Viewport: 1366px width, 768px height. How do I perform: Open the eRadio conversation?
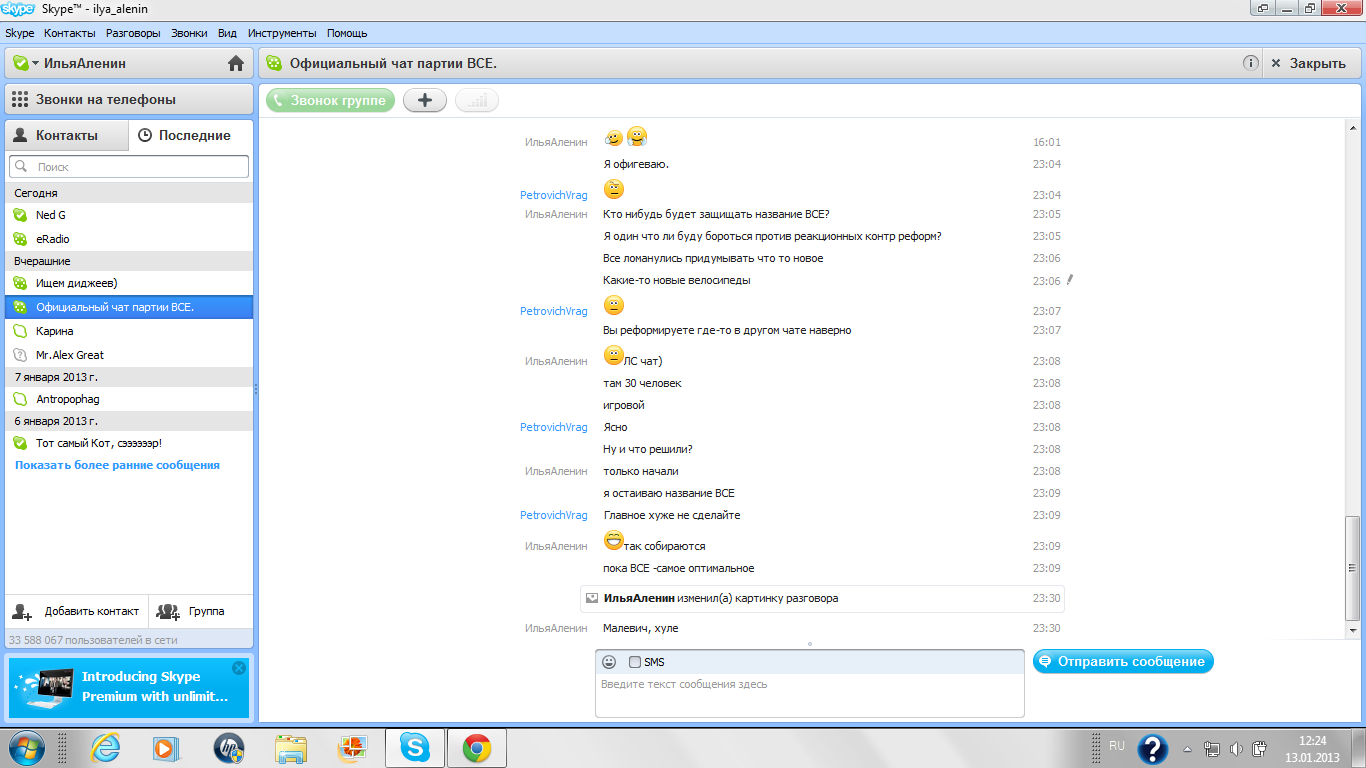coord(129,239)
